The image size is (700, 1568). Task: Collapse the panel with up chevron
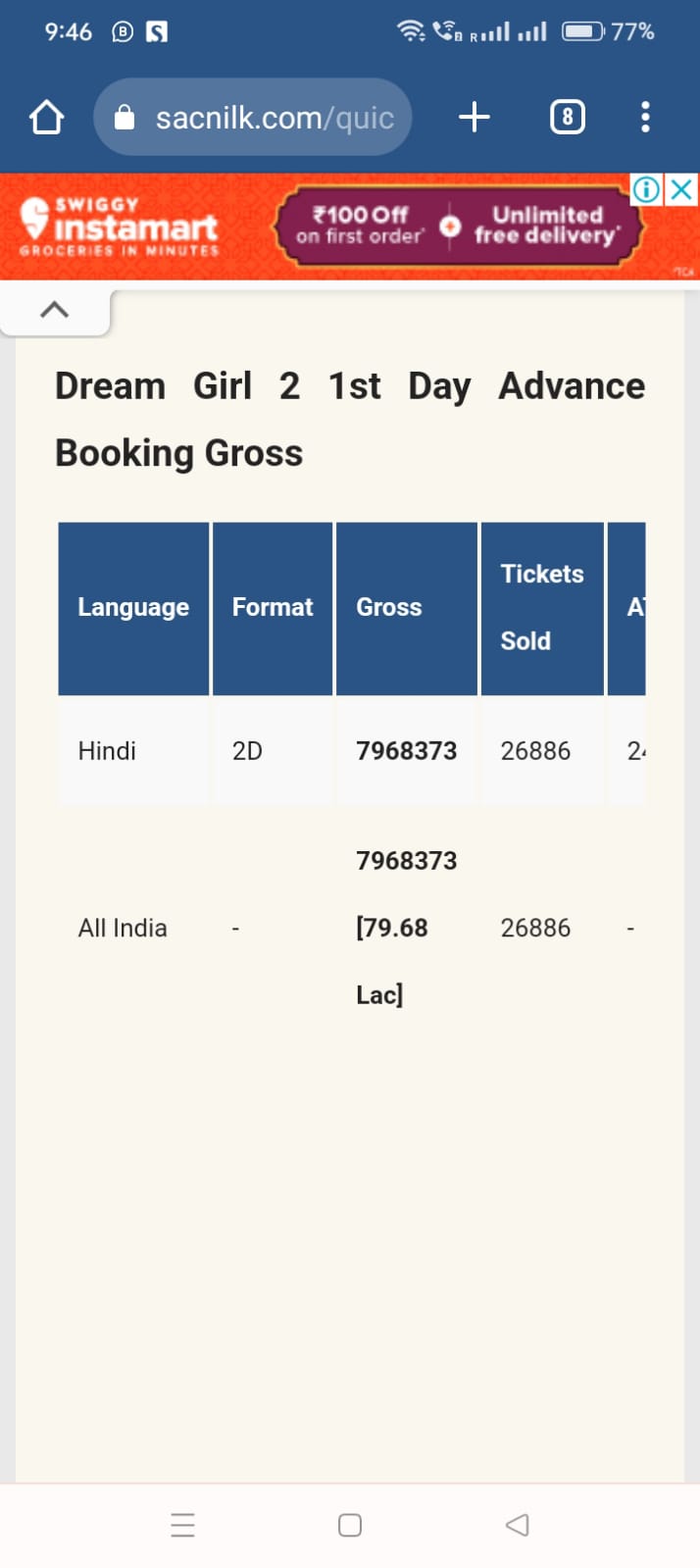pyautogui.click(x=55, y=310)
